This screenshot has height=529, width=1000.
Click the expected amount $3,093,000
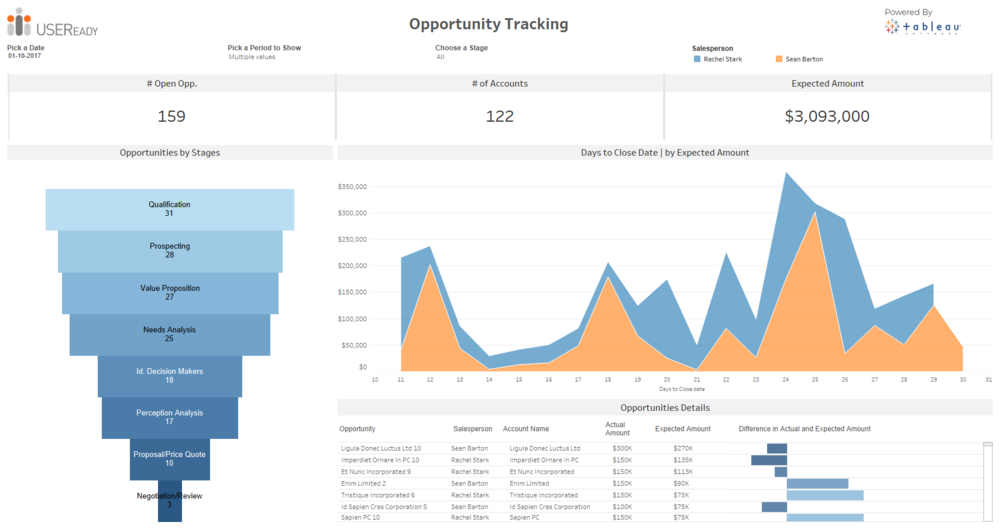pos(827,116)
